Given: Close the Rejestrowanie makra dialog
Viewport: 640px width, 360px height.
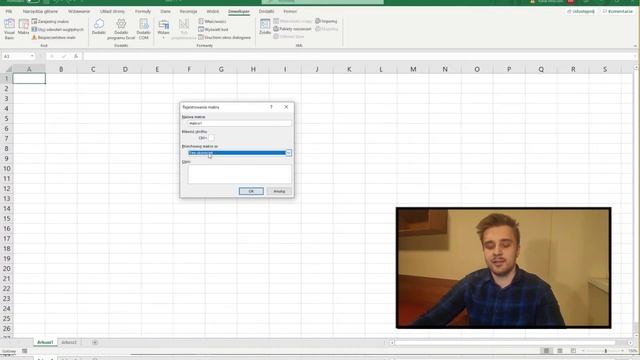Looking at the screenshot, I should coord(286,107).
